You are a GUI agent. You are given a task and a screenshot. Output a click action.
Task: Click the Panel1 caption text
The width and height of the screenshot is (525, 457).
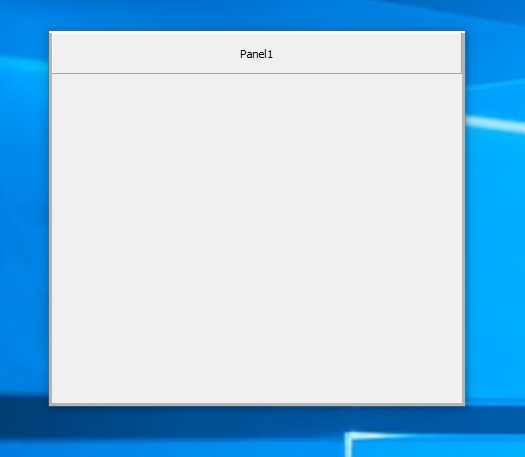coord(256,54)
